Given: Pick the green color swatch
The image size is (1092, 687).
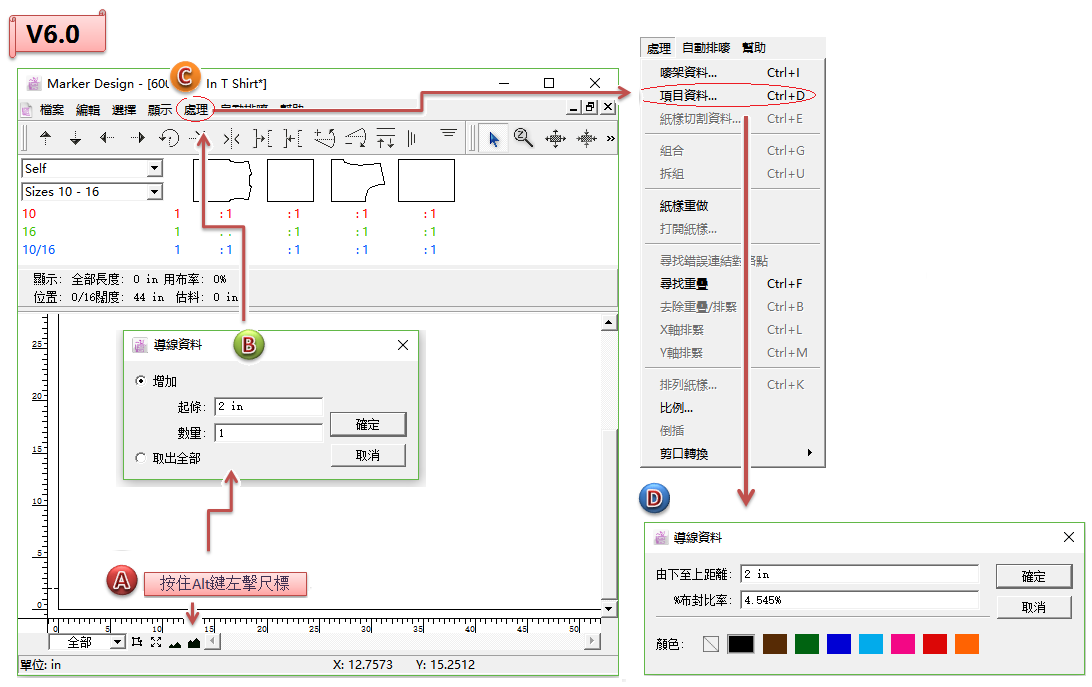Looking at the screenshot, I should (x=806, y=644).
